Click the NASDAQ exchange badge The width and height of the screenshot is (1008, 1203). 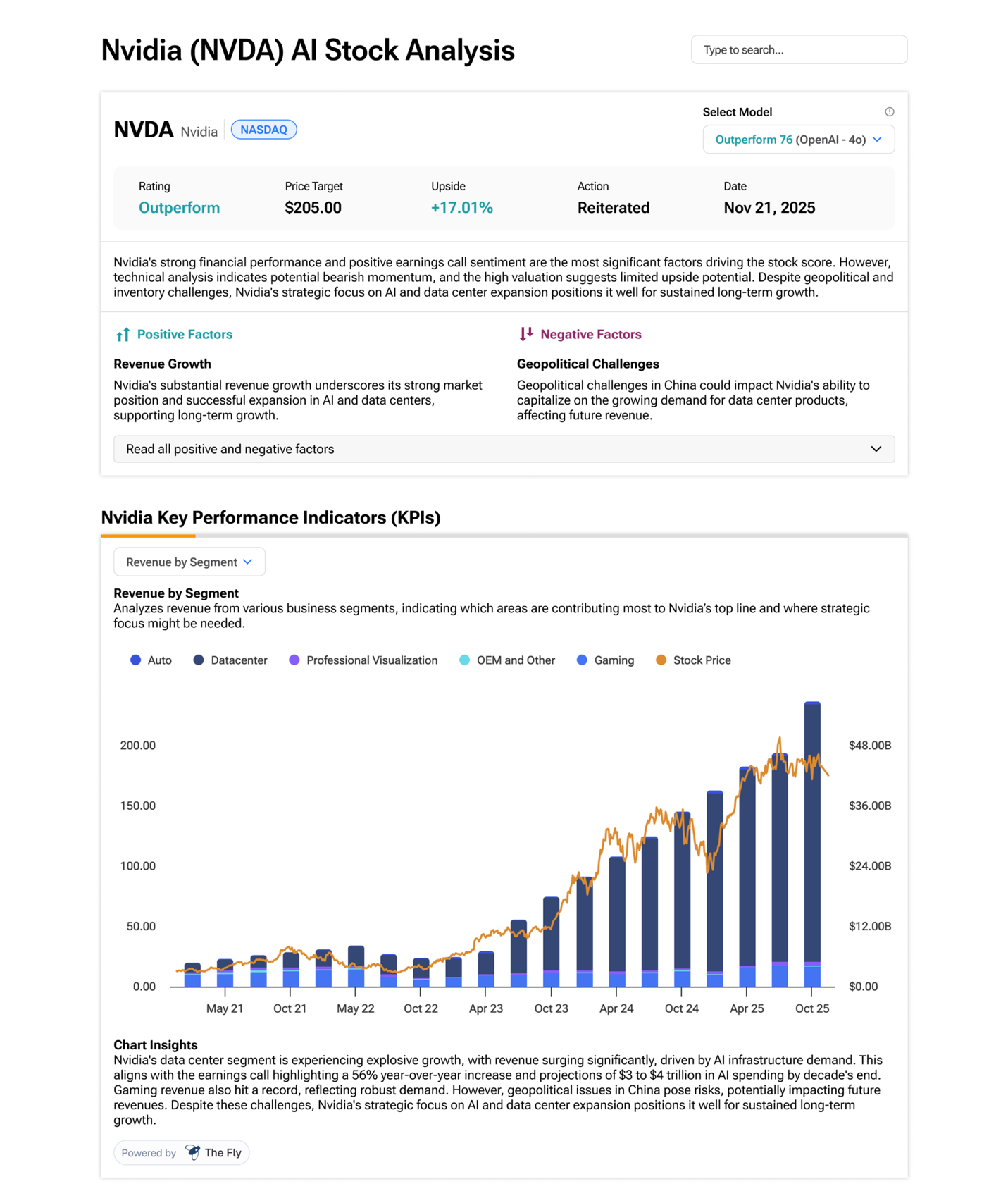coord(264,130)
